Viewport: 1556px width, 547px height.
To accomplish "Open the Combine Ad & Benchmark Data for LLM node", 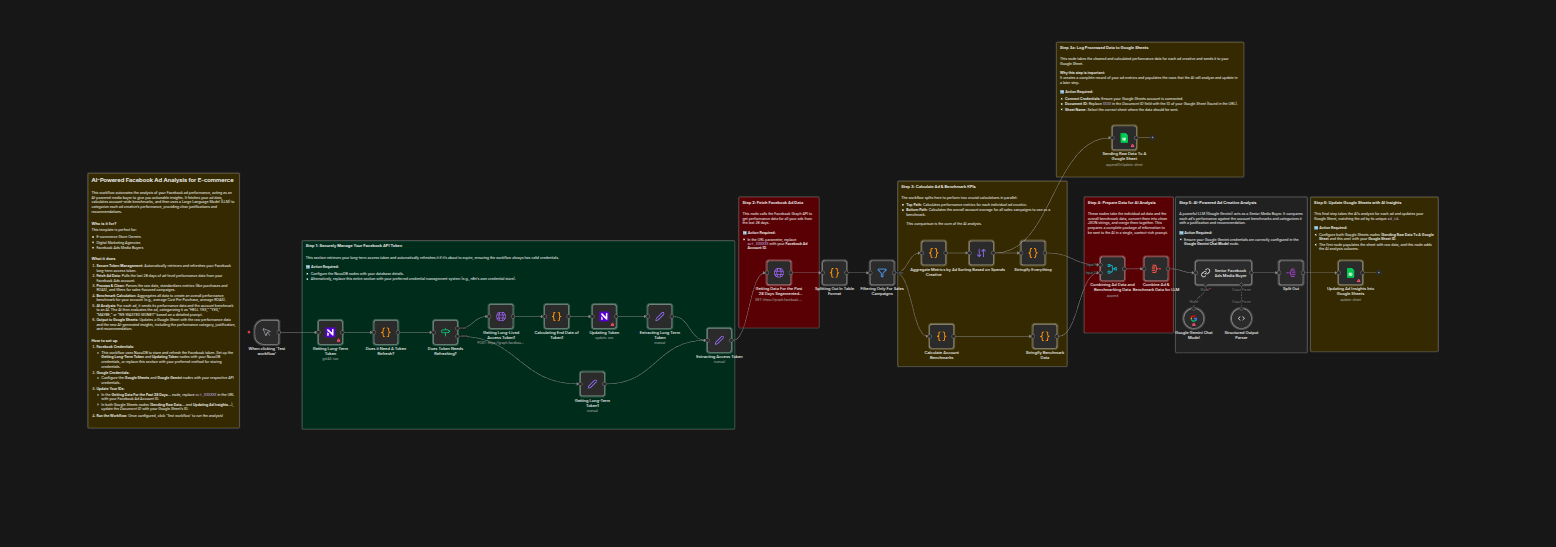I will point(1156,269).
